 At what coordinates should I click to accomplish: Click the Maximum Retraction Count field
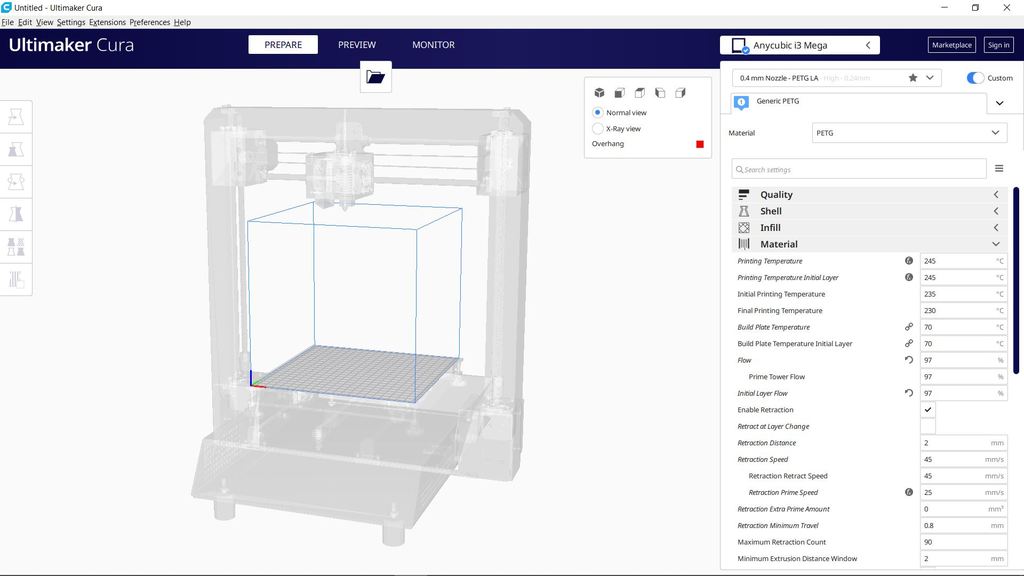tap(963, 541)
